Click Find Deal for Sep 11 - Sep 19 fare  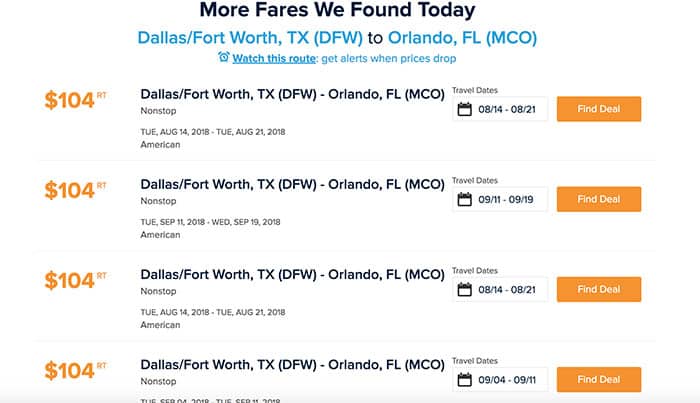click(x=599, y=199)
